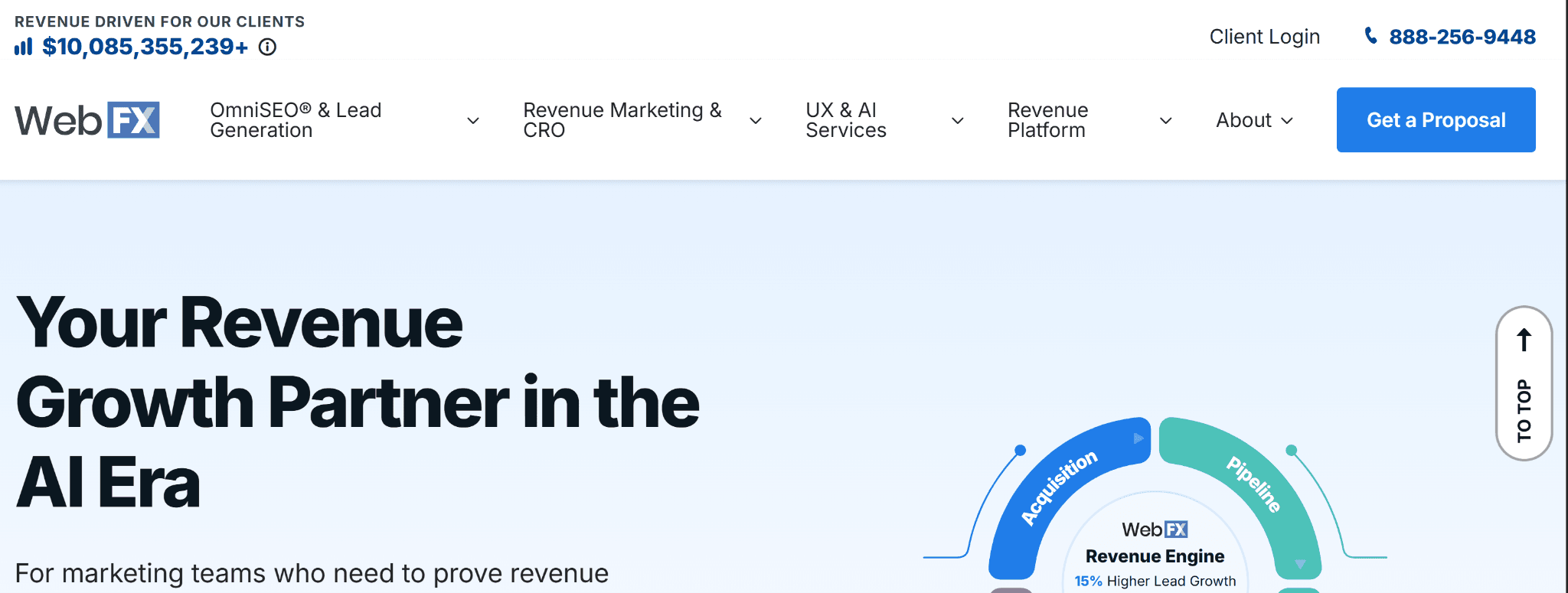The width and height of the screenshot is (1568, 593).
Task: Click the $10,085,355,239+ revenue figure
Action: 145,47
